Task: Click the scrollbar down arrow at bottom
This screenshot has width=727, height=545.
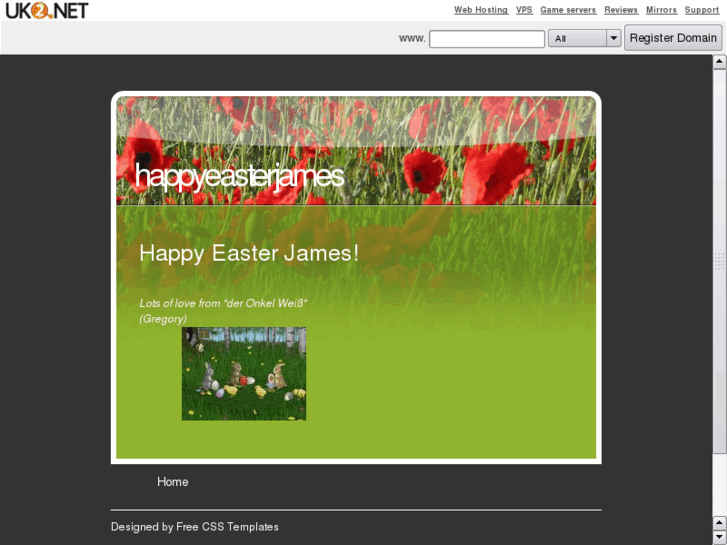Action: pos(720,537)
